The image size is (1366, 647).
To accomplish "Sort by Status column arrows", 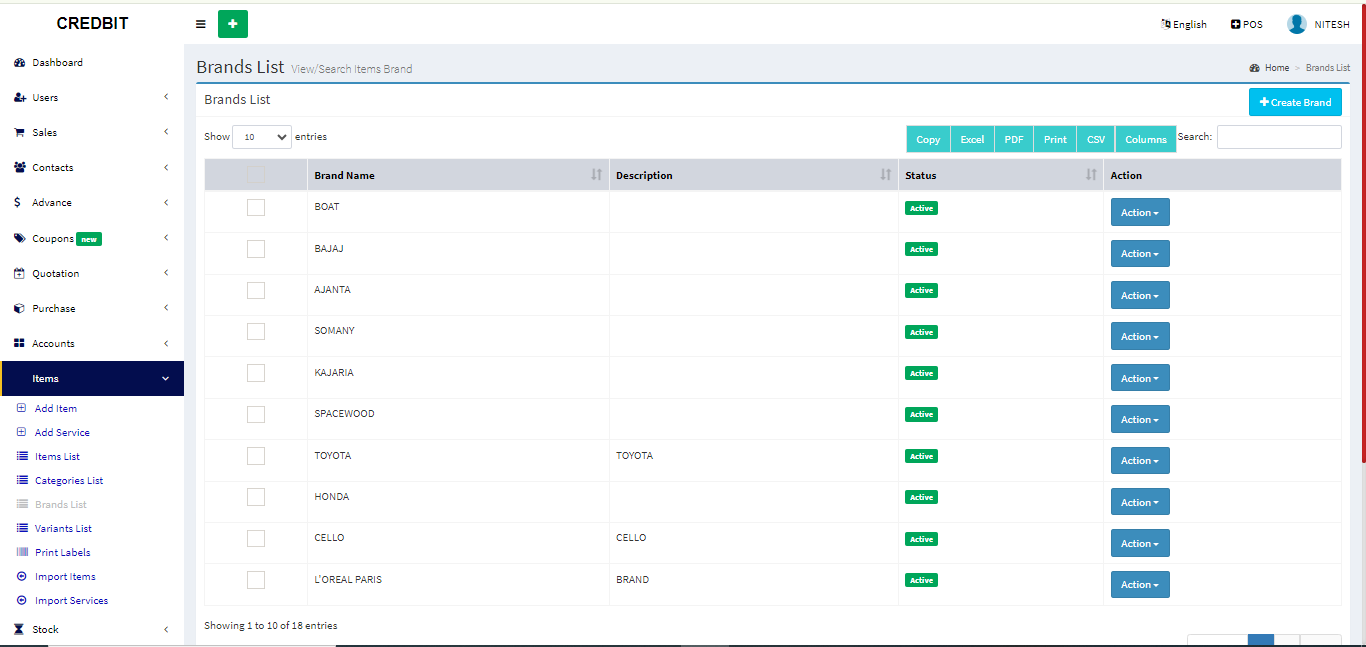I will pyautogui.click(x=1091, y=175).
